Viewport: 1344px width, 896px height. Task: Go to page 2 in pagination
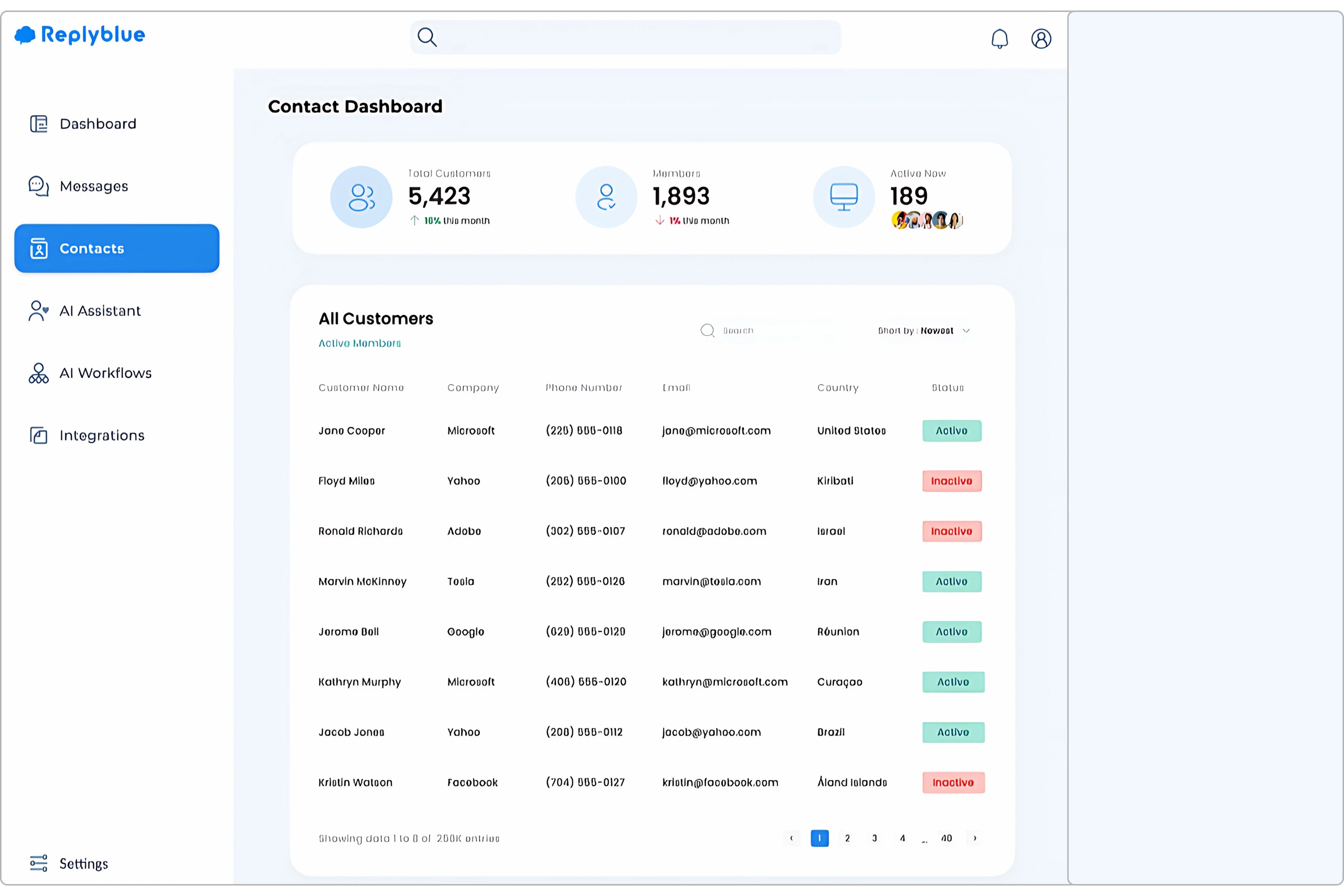[x=847, y=838]
